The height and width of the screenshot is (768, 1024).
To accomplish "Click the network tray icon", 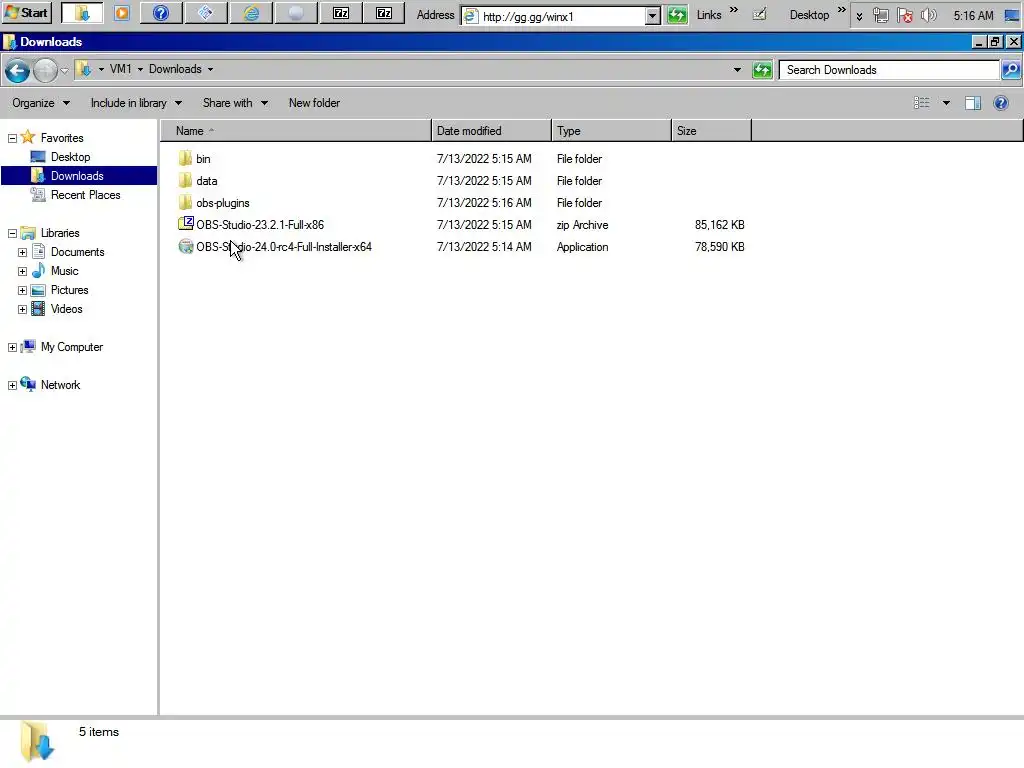I will tap(880, 15).
